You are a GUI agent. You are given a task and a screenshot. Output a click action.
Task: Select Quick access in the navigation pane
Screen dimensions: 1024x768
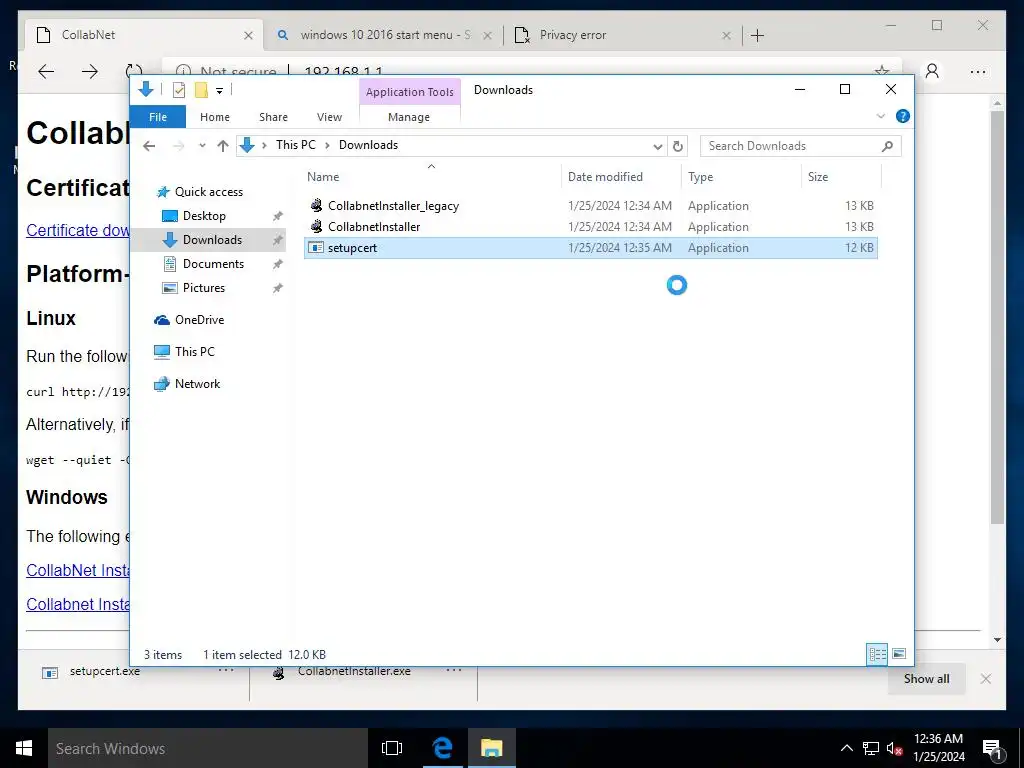point(208,192)
